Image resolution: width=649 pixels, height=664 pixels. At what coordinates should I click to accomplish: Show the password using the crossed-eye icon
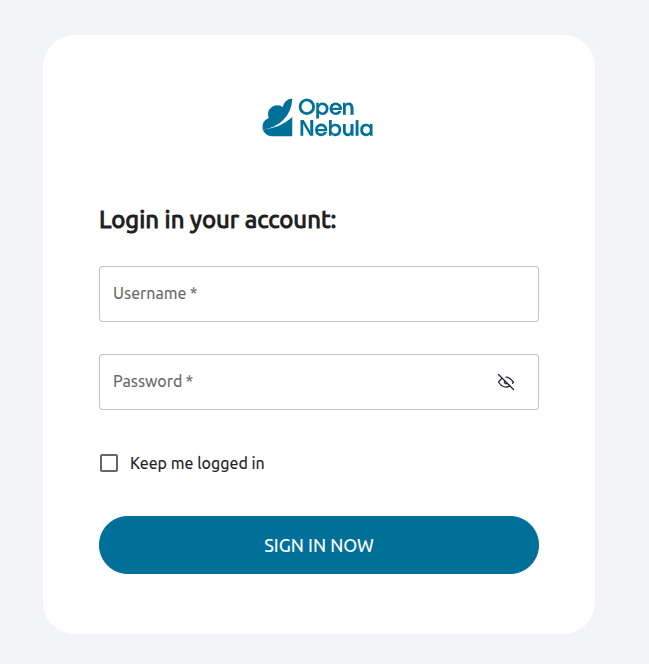pyautogui.click(x=506, y=382)
